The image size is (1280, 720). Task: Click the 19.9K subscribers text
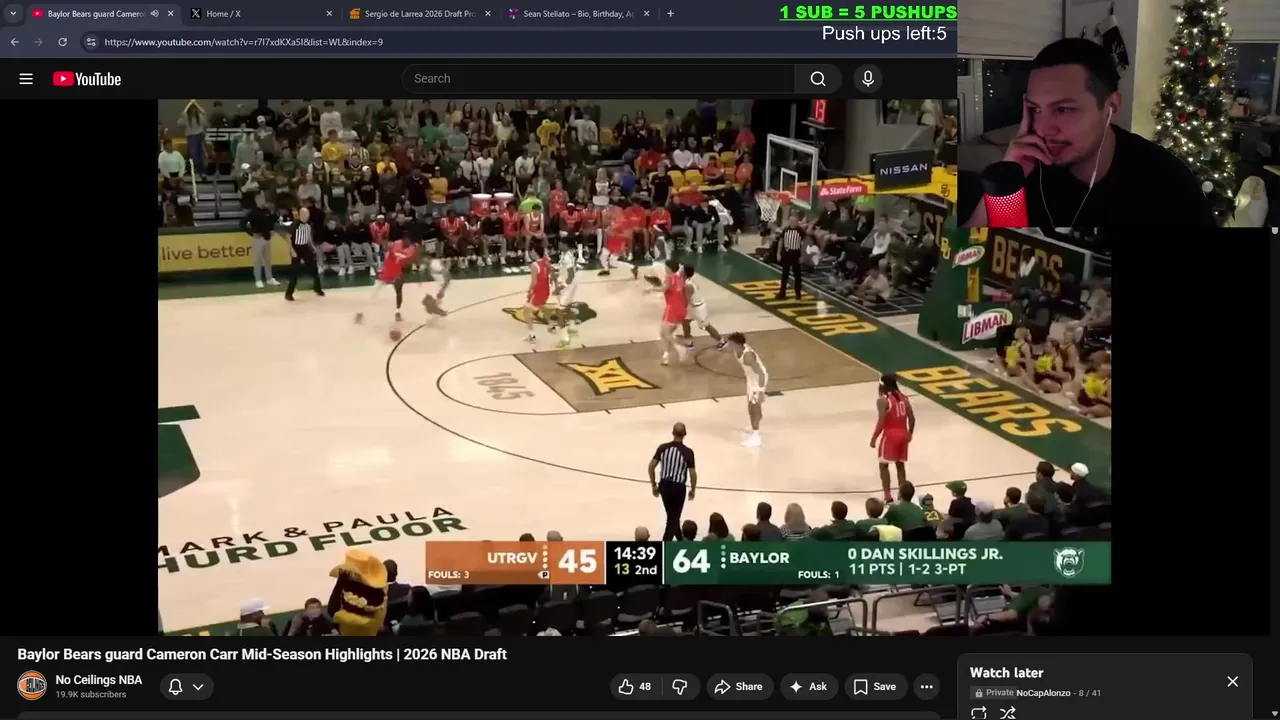91,695
